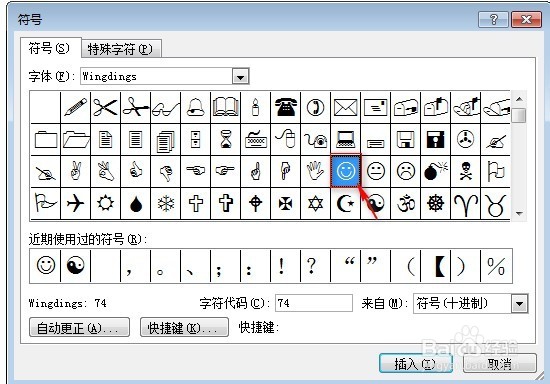Click the 自动更正(A)... button
Viewport: 550px width, 384px height.
[x=79, y=328]
